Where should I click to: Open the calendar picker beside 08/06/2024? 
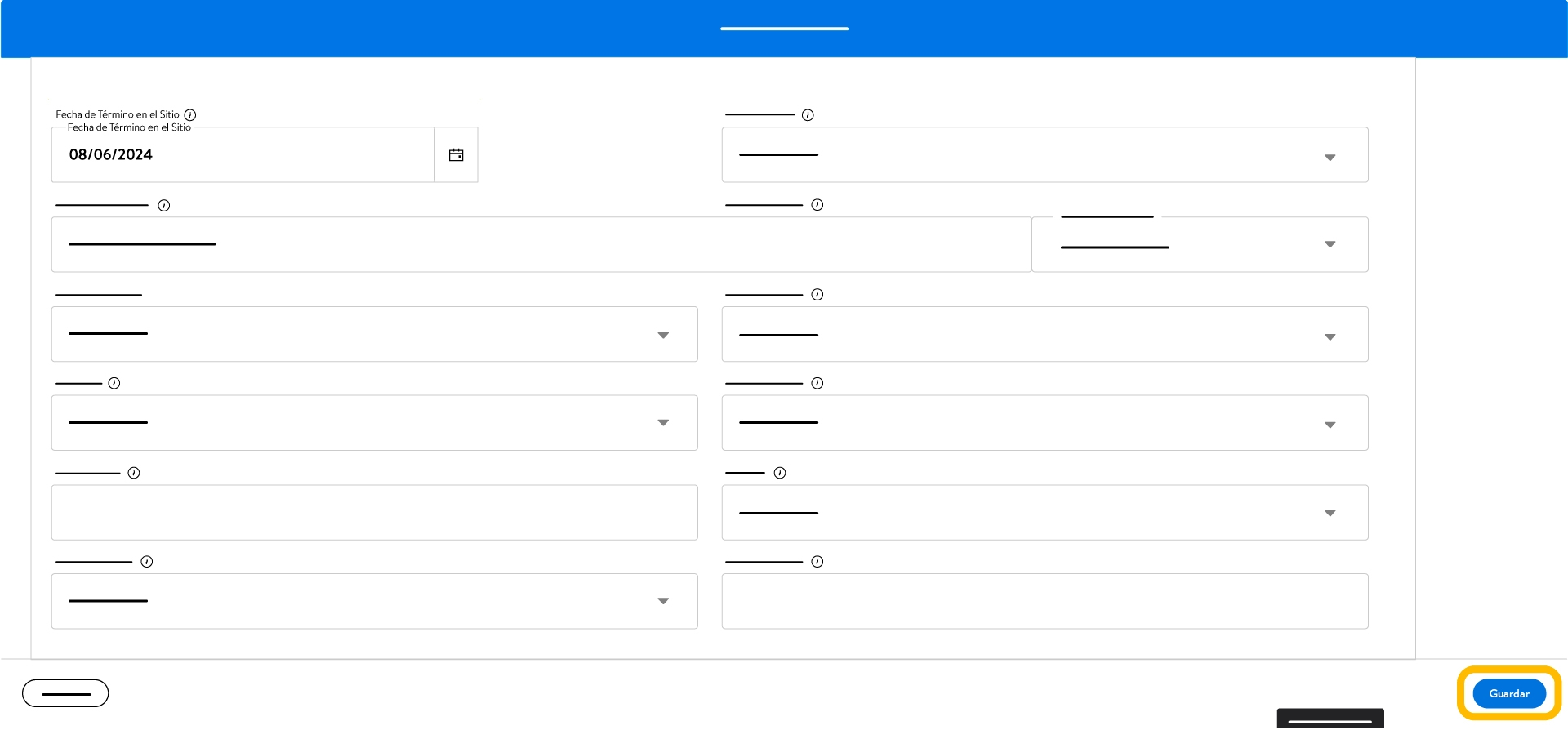pos(456,155)
